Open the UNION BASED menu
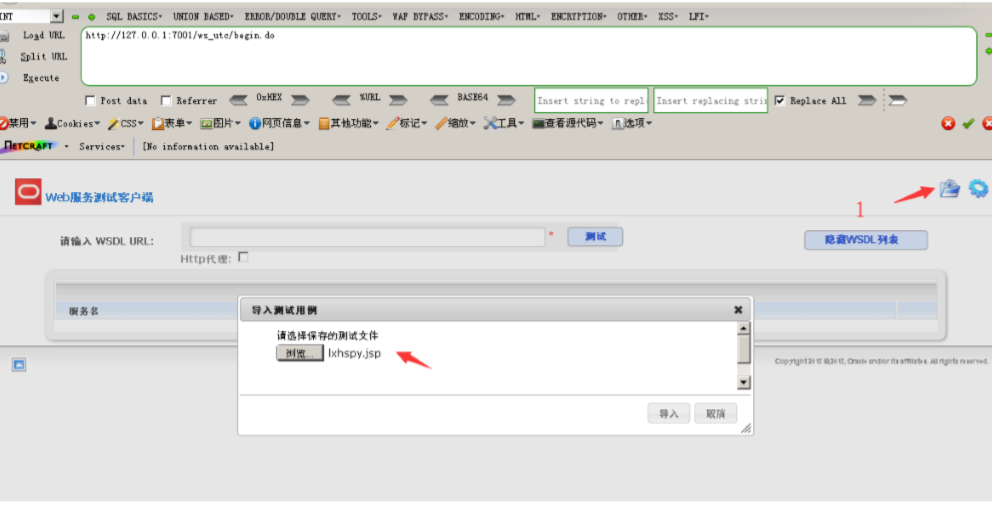992x511 pixels. (203, 17)
